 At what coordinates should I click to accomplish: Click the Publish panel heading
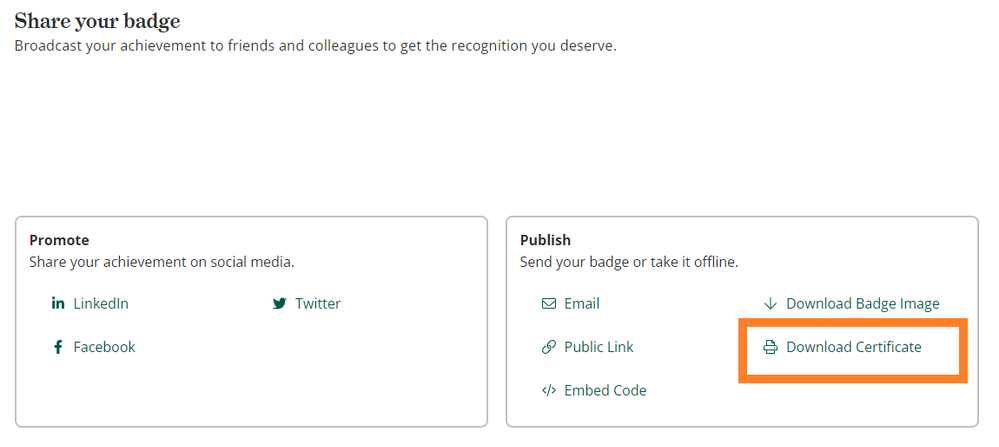click(545, 240)
